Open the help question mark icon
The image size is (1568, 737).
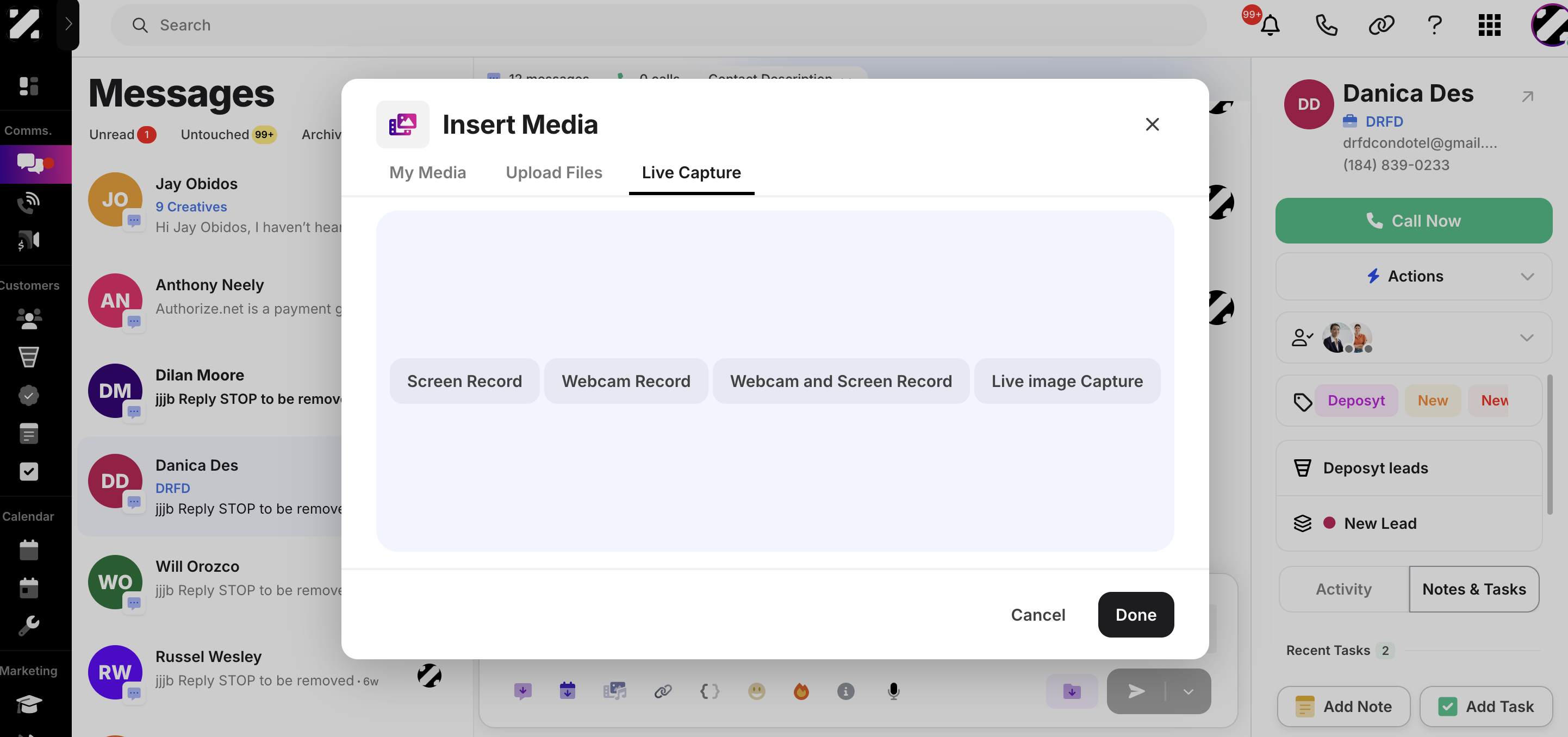pos(1435,25)
